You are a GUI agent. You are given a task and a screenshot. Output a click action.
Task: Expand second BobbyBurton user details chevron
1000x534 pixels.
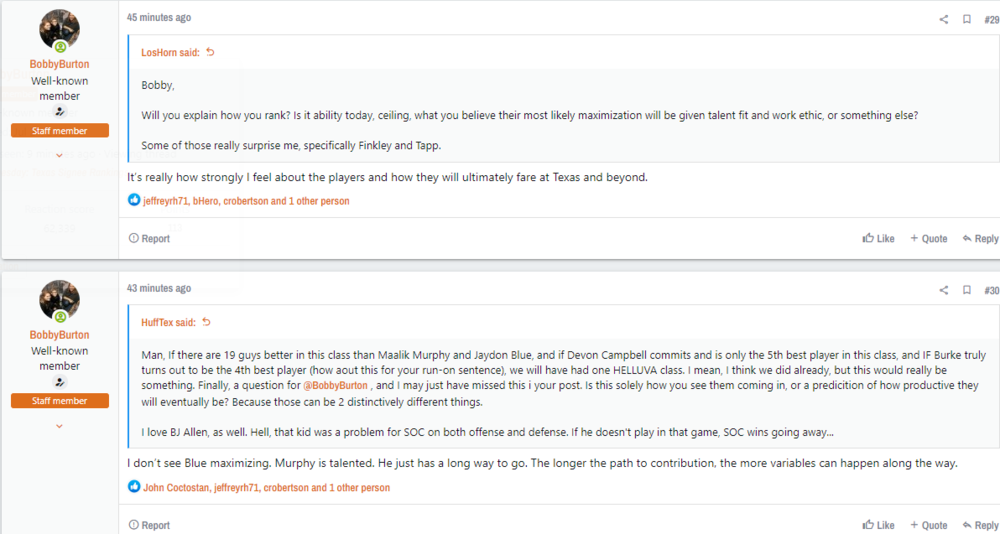59,426
